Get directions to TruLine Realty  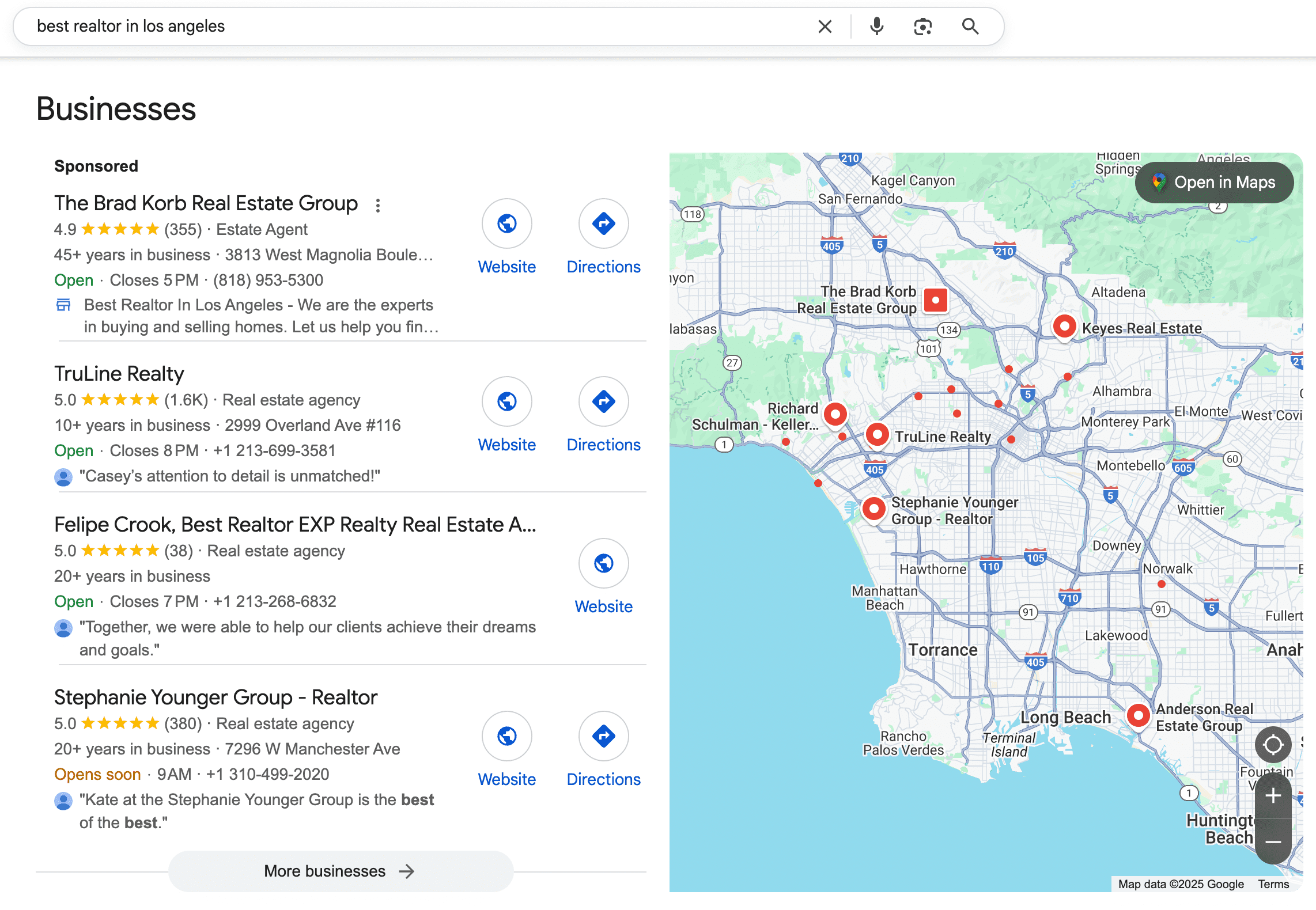[x=604, y=401]
